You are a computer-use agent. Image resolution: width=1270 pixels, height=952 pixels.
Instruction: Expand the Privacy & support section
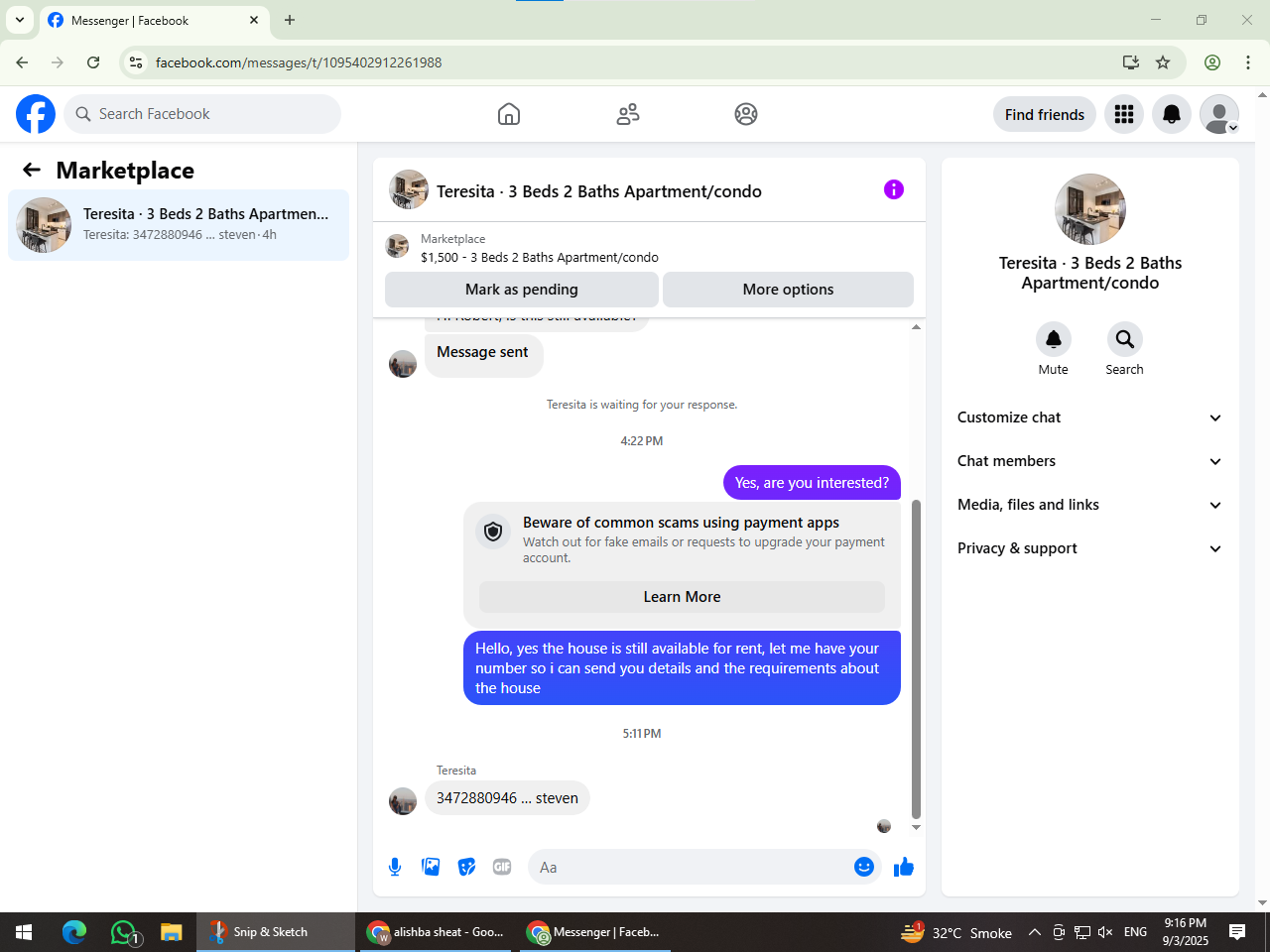click(x=1089, y=548)
